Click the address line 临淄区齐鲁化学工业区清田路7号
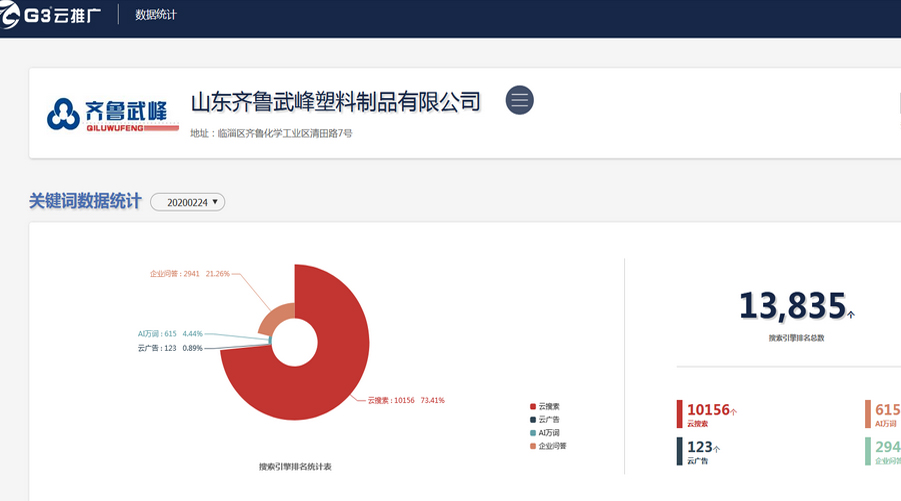The width and height of the screenshot is (901, 501). click(x=271, y=133)
